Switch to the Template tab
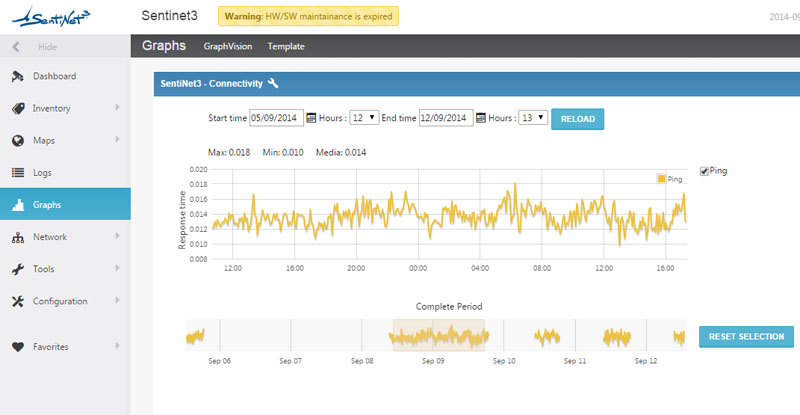Image resolution: width=800 pixels, height=415 pixels. [286, 46]
